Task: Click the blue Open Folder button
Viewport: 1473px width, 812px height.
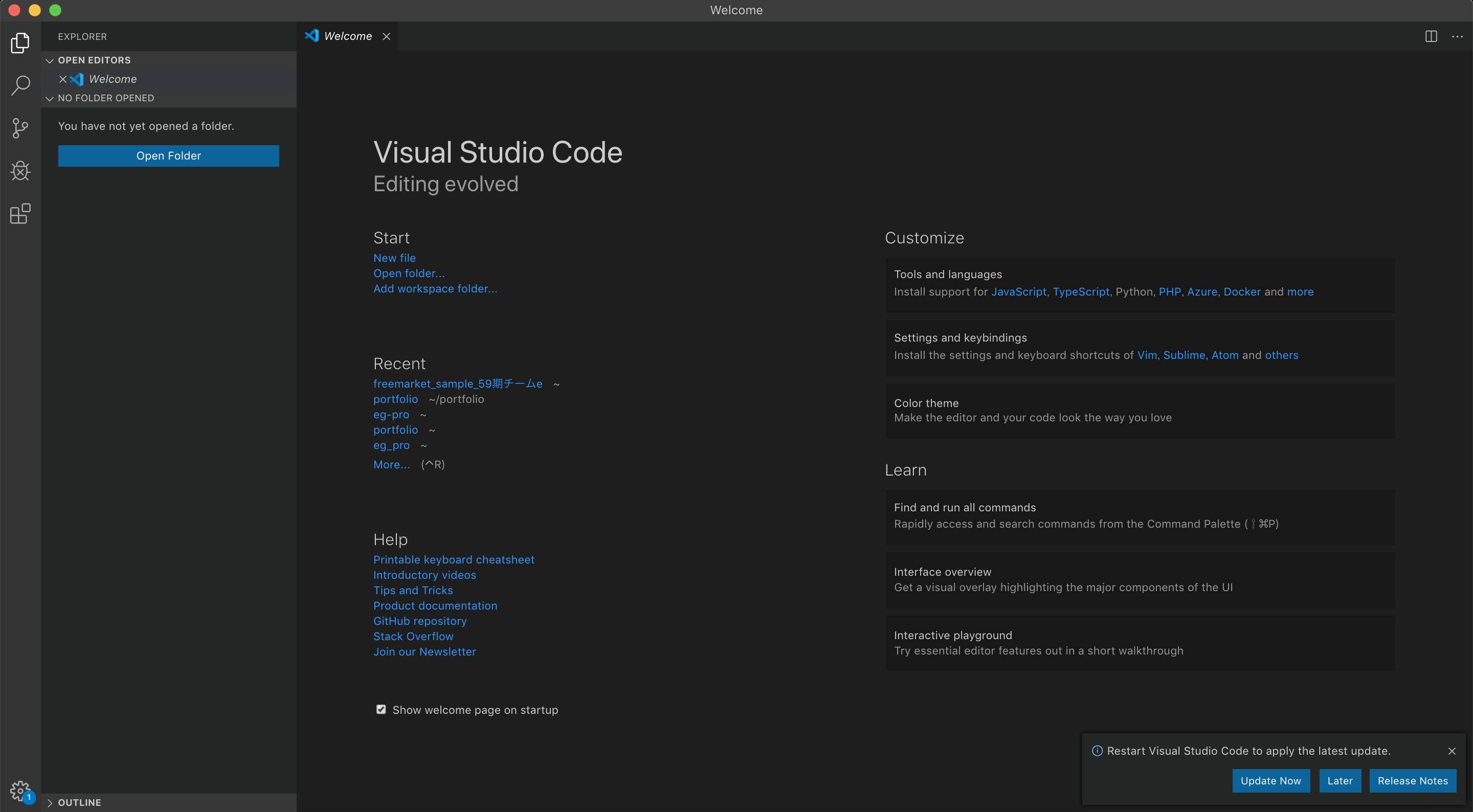Action: pyautogui.click(x=168, y=155)
